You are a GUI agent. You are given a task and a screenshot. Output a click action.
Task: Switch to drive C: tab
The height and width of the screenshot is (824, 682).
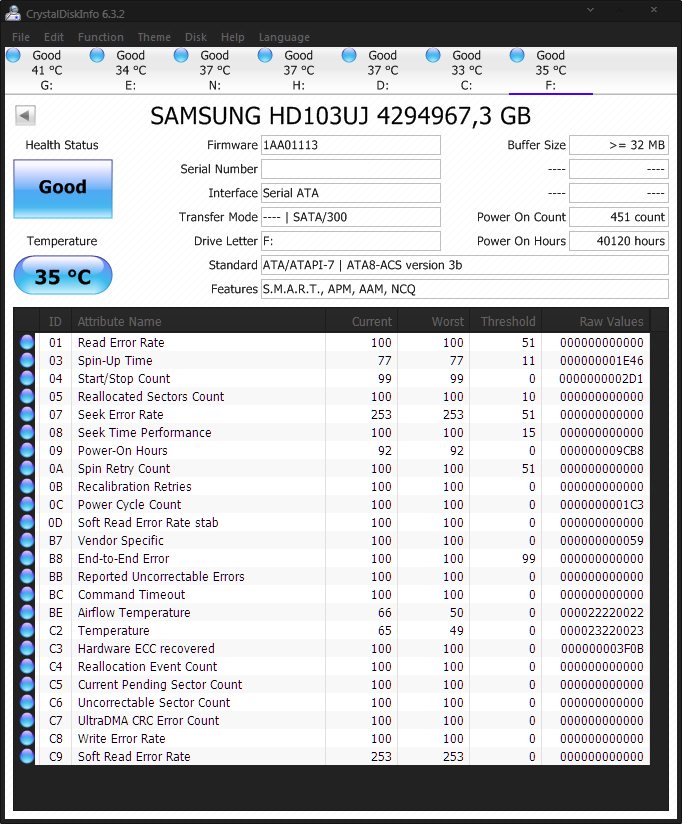click(x=466, y=70)
